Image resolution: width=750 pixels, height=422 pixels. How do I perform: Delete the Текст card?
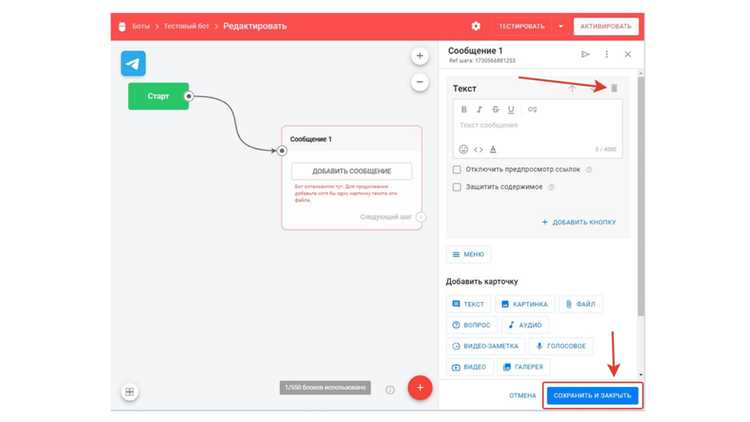(614, 88)
